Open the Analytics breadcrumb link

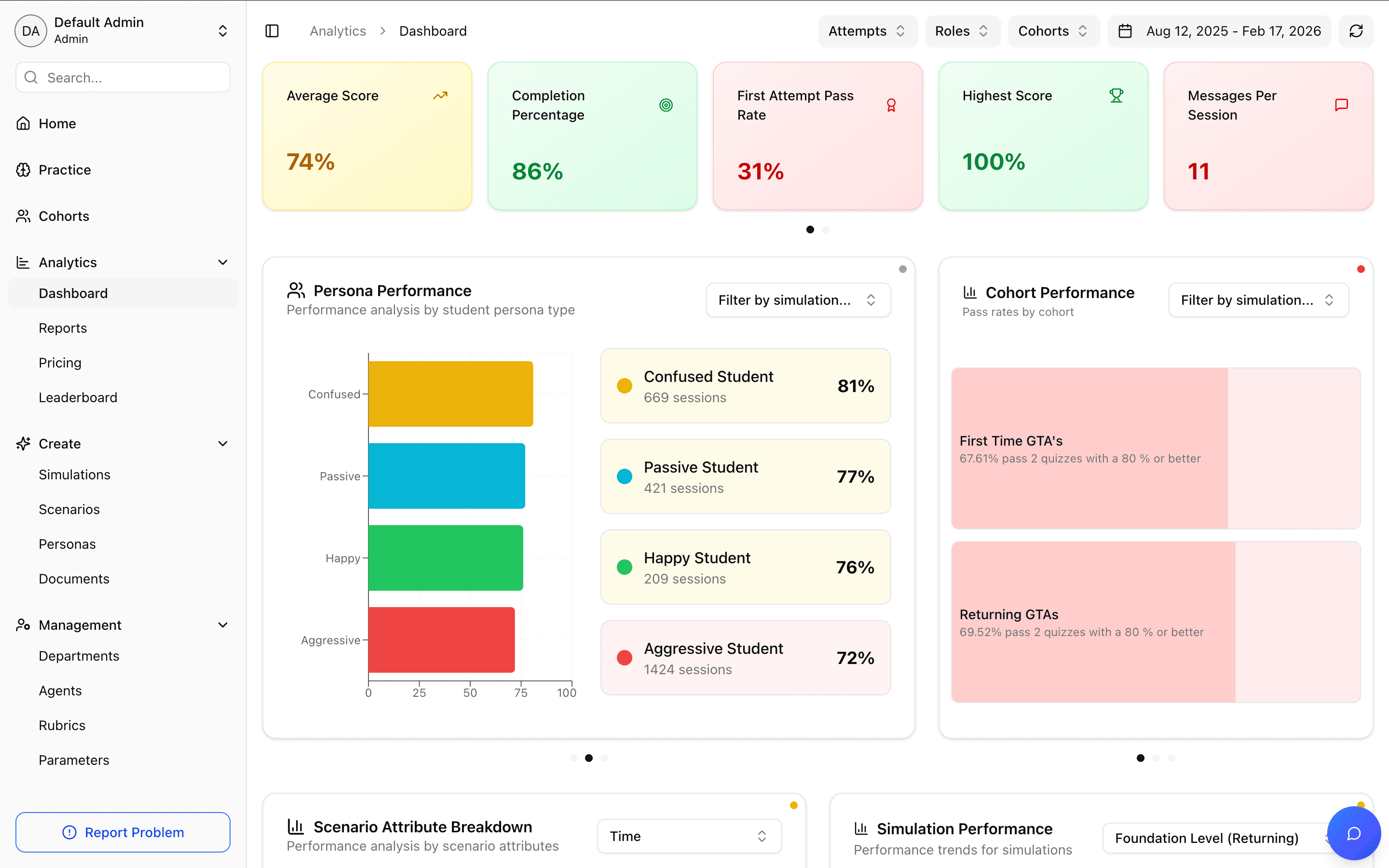338,30
